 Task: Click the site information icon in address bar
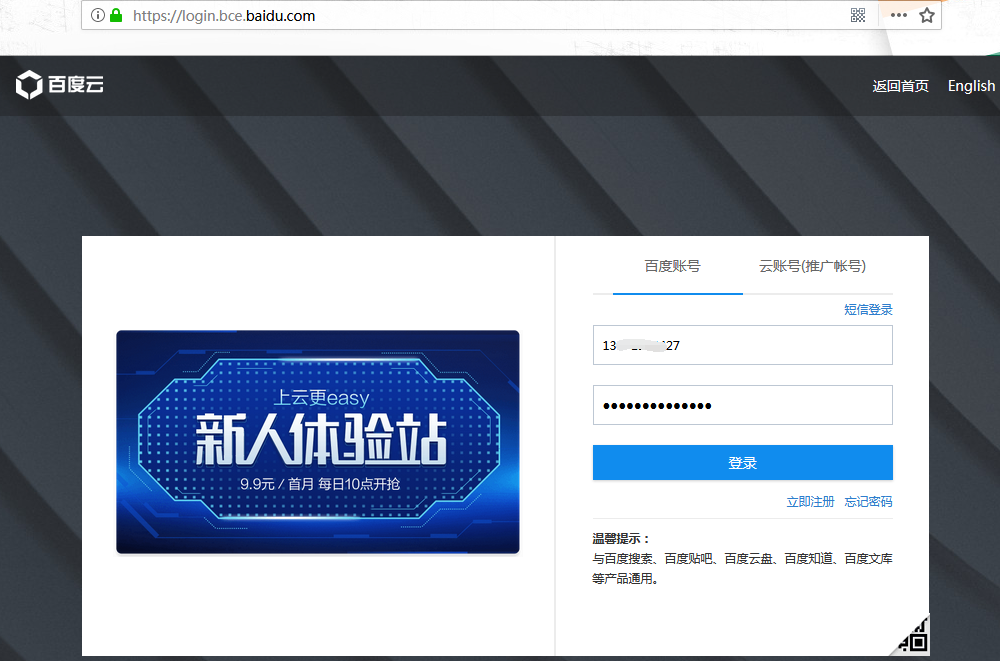[x=98, y=15]
